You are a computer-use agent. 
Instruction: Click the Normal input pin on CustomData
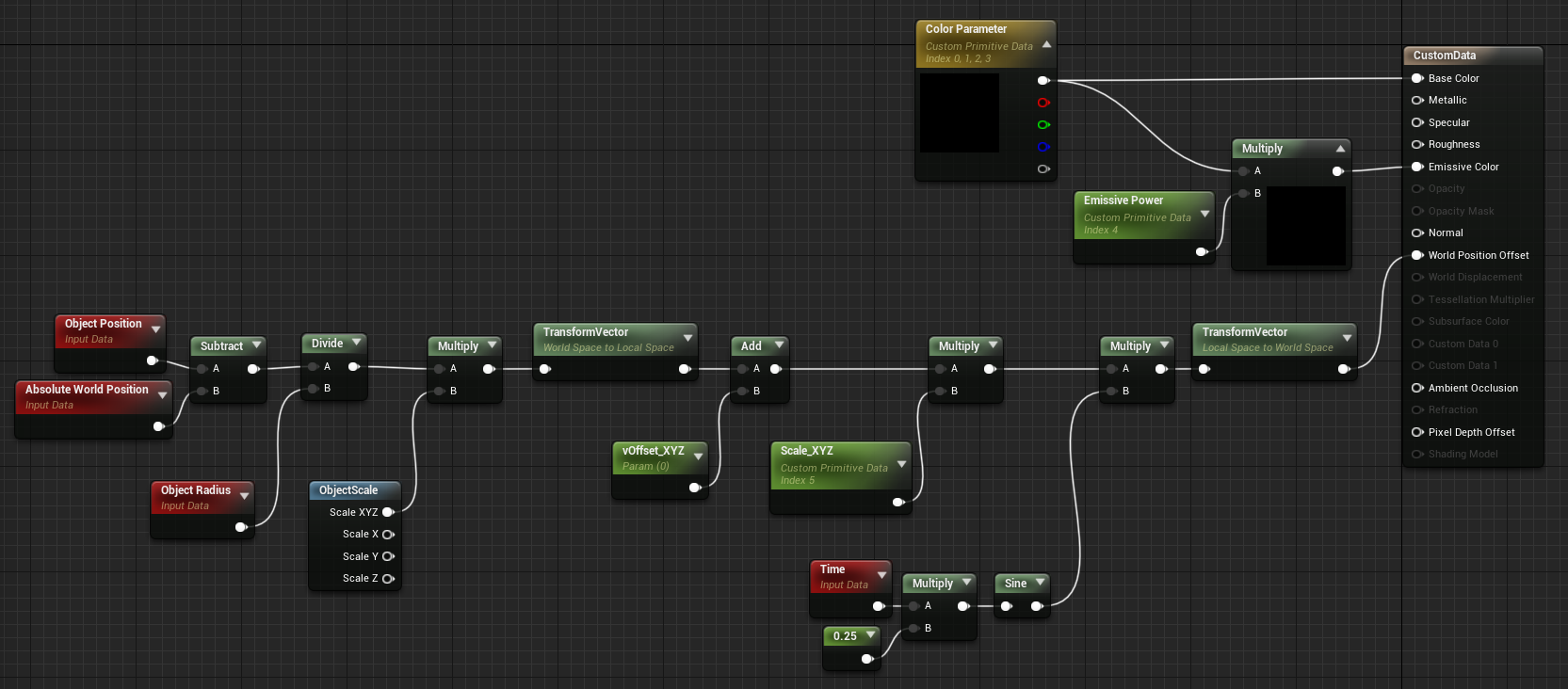[x=1417, y=232]
